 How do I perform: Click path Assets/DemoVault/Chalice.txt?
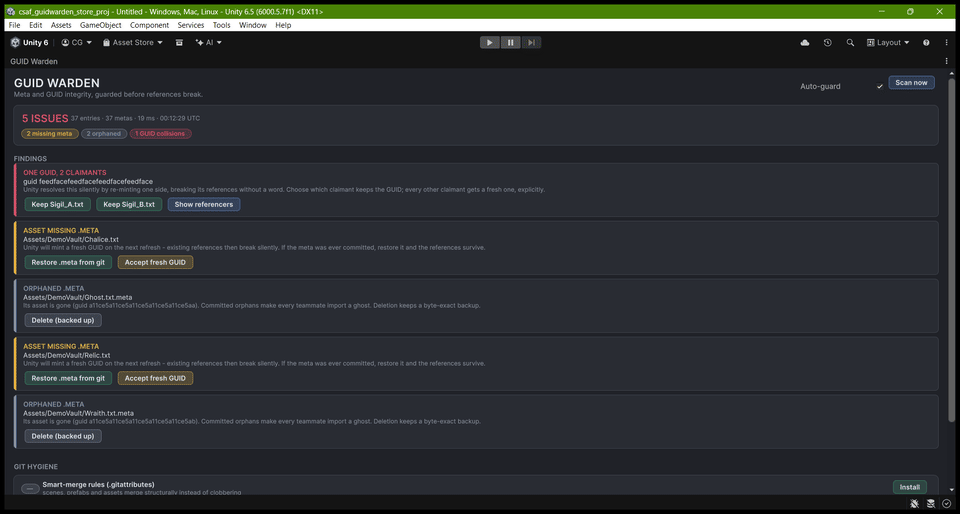[71, 239]
